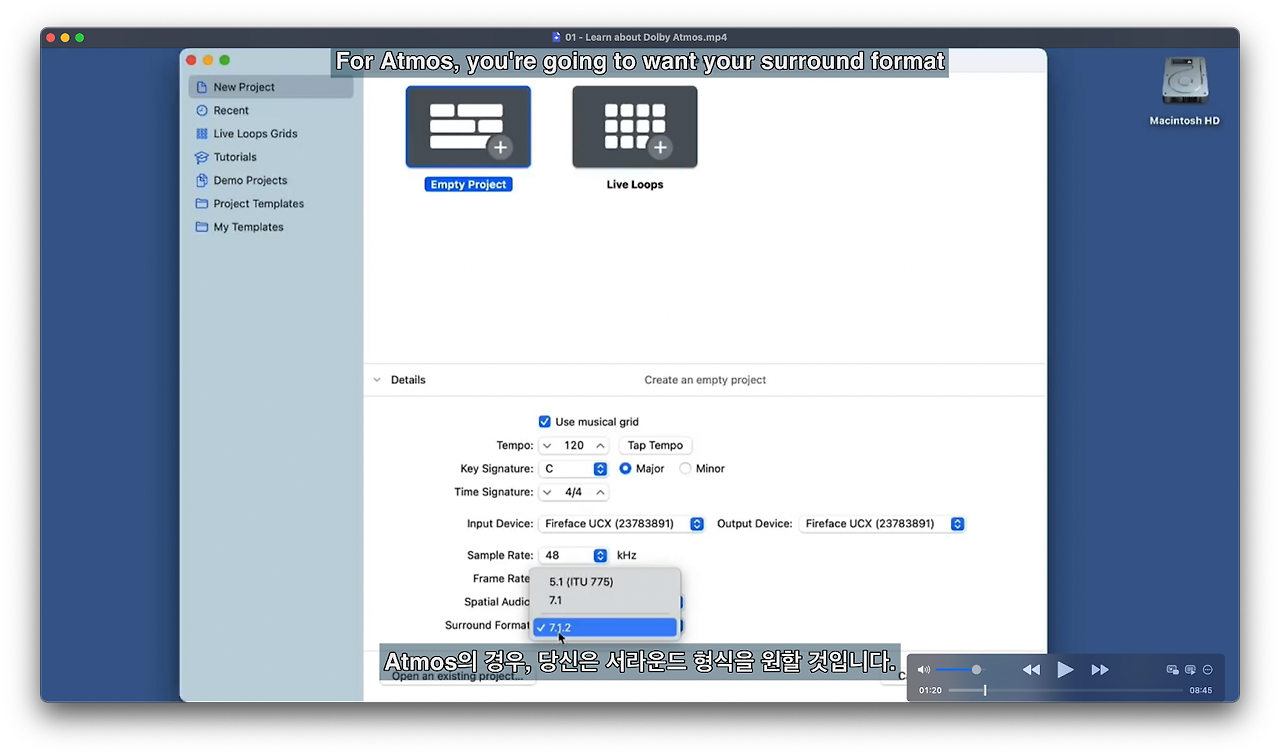Click the Recent clock icon
Screen dimensions: 1280x756
(x=202, y=111)
